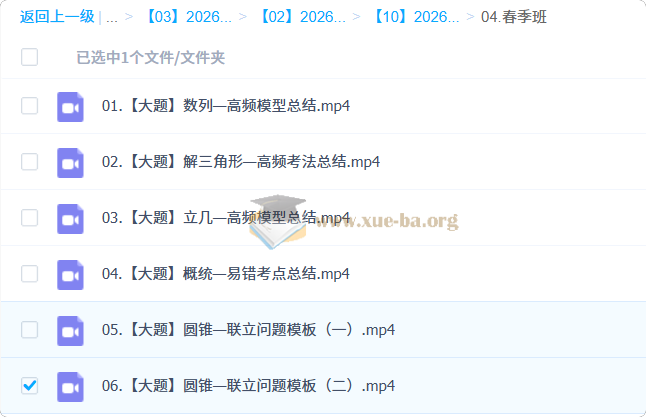Image resolution: width=646 pixels, height=417 pixels.
Task: Uncheck the box for 06 圆锥 video
Action: (30, 386)
